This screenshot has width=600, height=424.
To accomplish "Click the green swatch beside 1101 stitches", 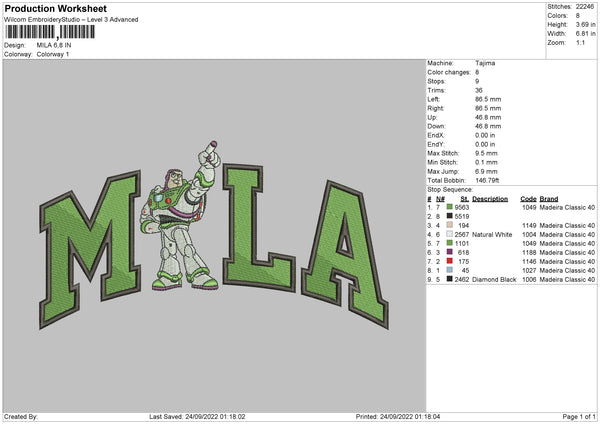I will coord(449,243).
